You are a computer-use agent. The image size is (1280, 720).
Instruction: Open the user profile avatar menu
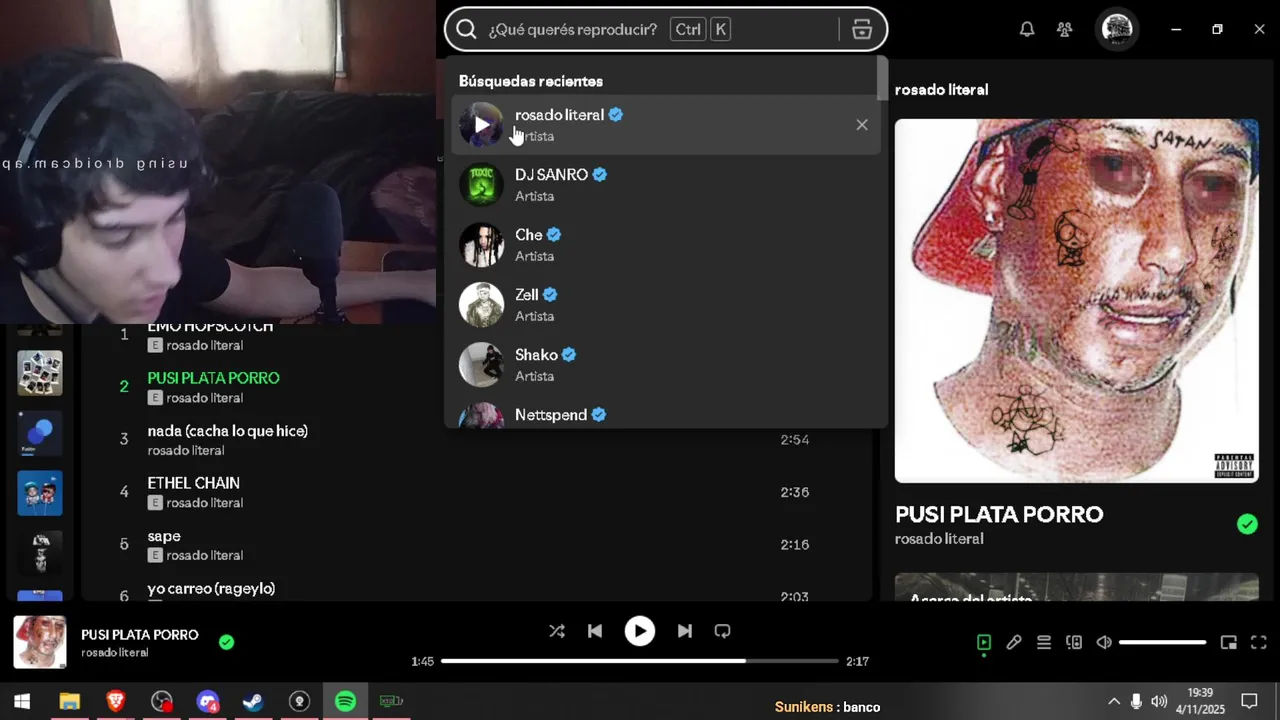click(x=1117, y=29)
